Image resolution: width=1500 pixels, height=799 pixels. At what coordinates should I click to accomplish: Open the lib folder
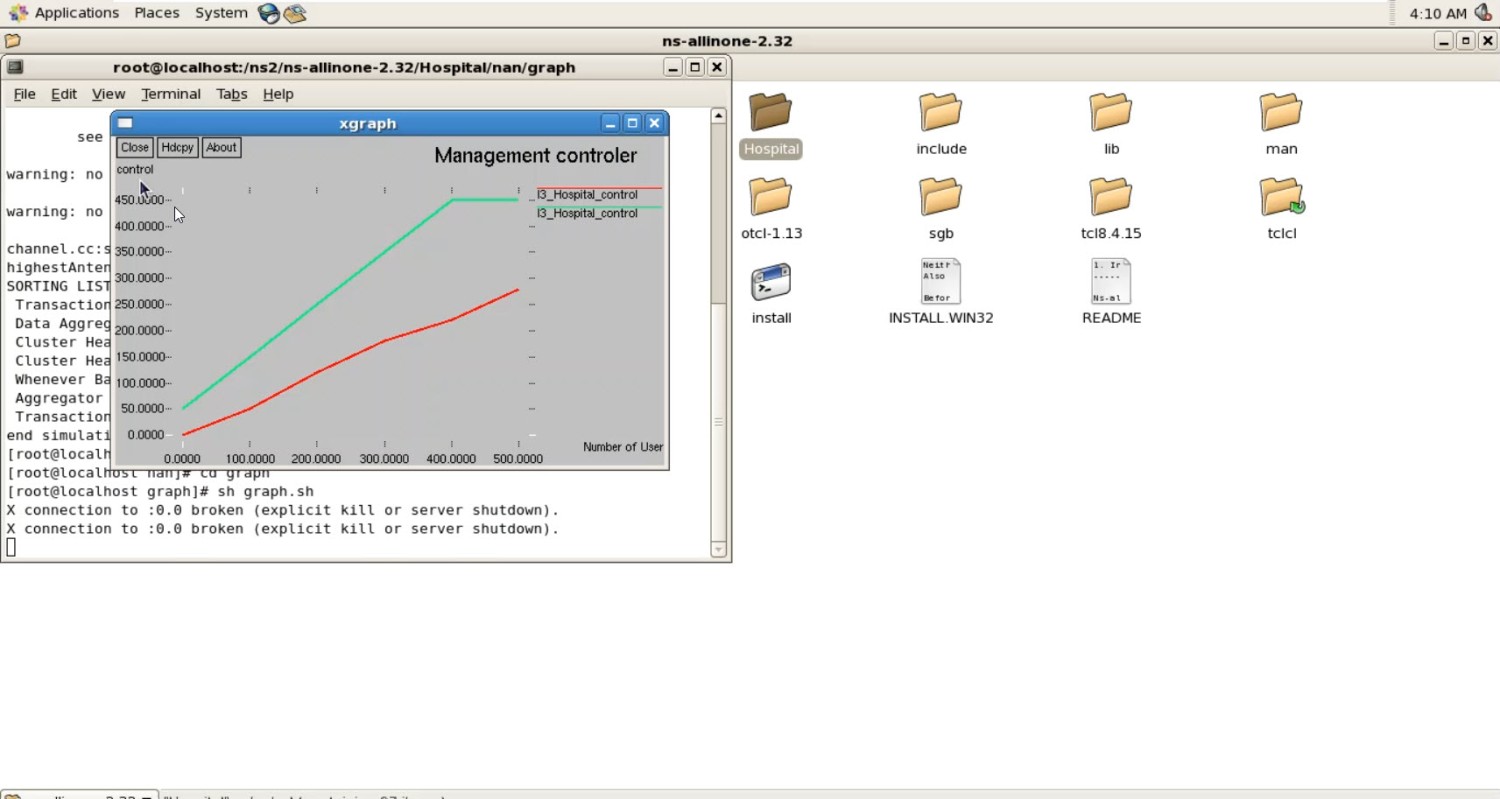(1110, 113)
